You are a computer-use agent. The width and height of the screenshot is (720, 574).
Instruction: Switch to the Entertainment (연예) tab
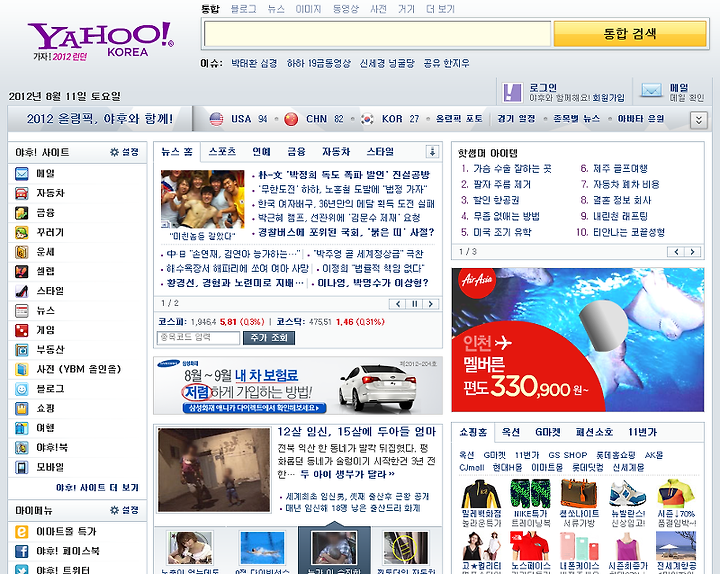point(261,152)
